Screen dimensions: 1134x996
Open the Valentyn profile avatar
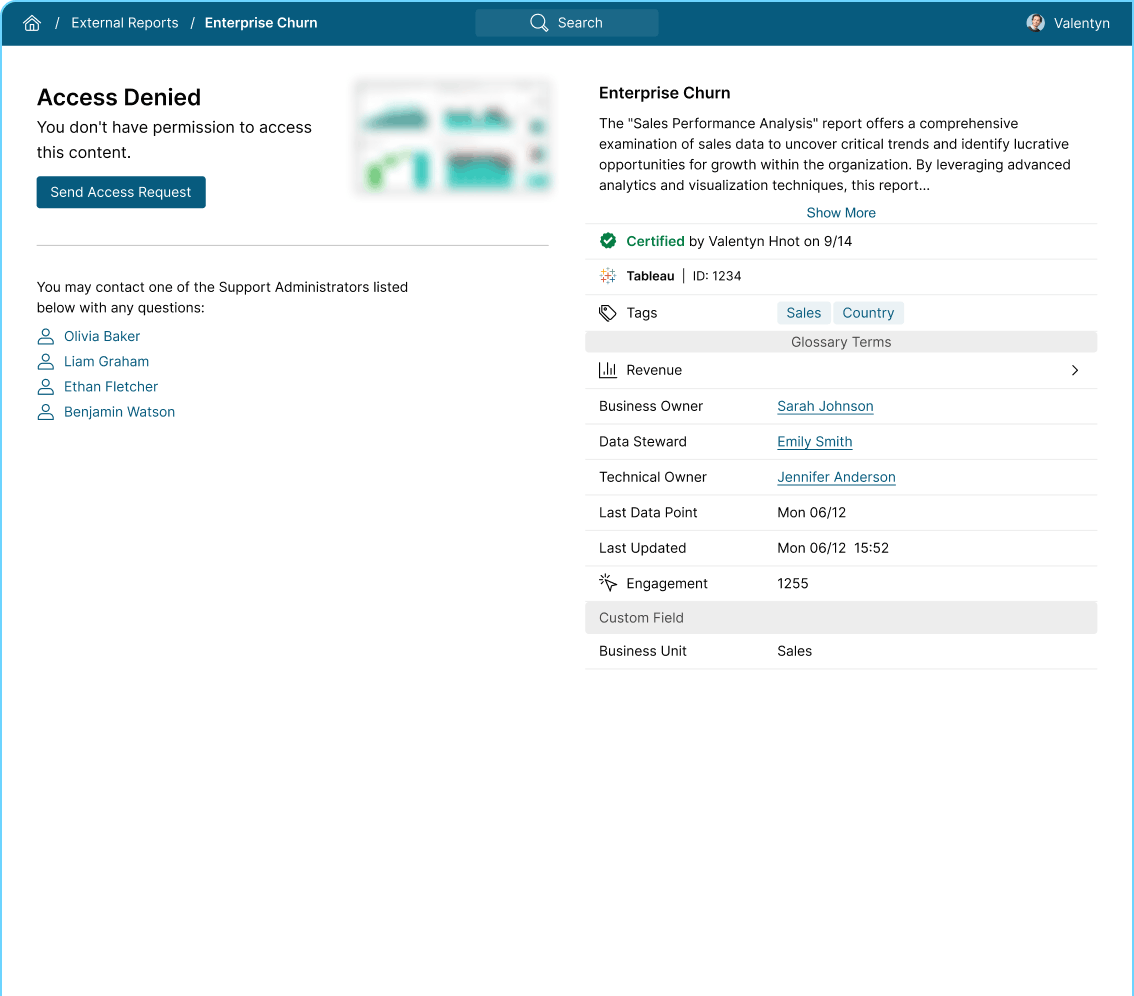click(1035, 22)
